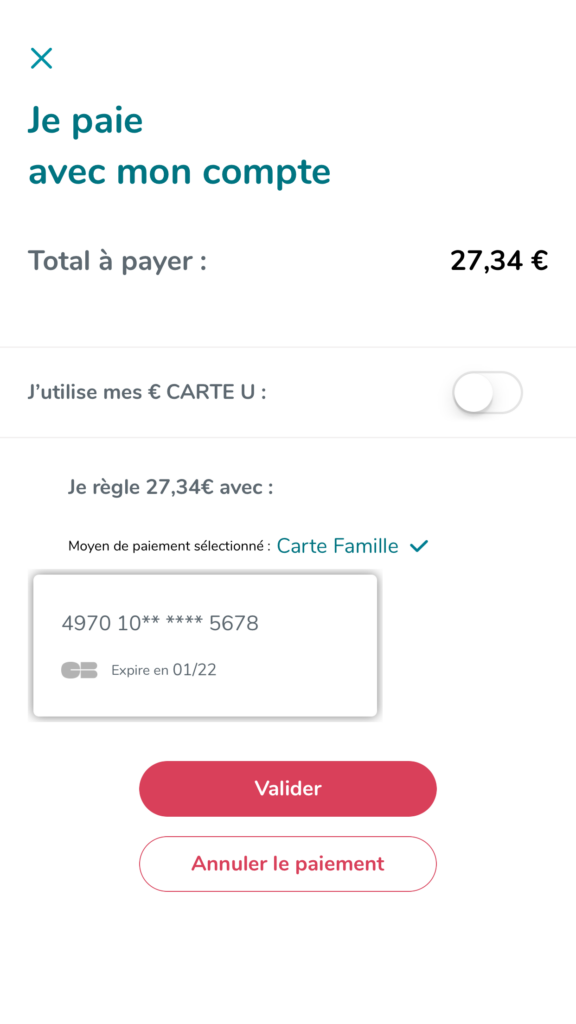Viewport: 576px width, 1024px height.
Task: Select the saved bank card tile
Action: point(205,645)
